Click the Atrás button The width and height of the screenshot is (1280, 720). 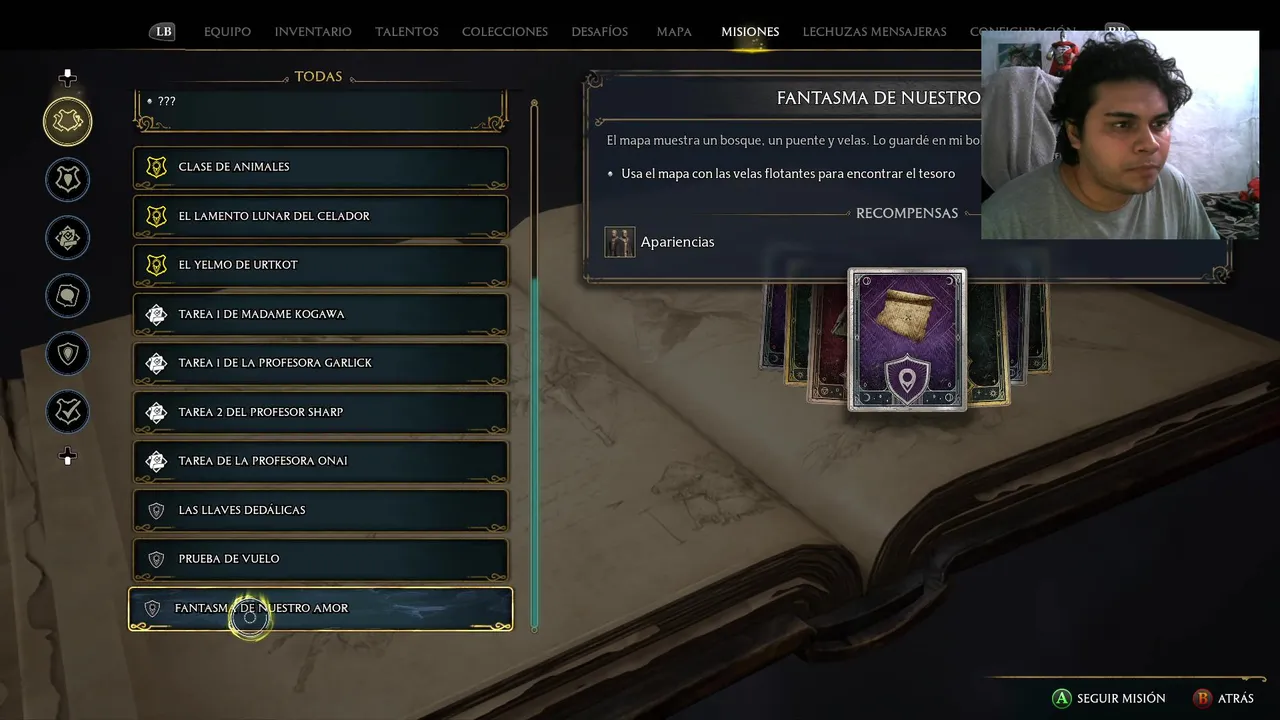tap(1223, 698)
